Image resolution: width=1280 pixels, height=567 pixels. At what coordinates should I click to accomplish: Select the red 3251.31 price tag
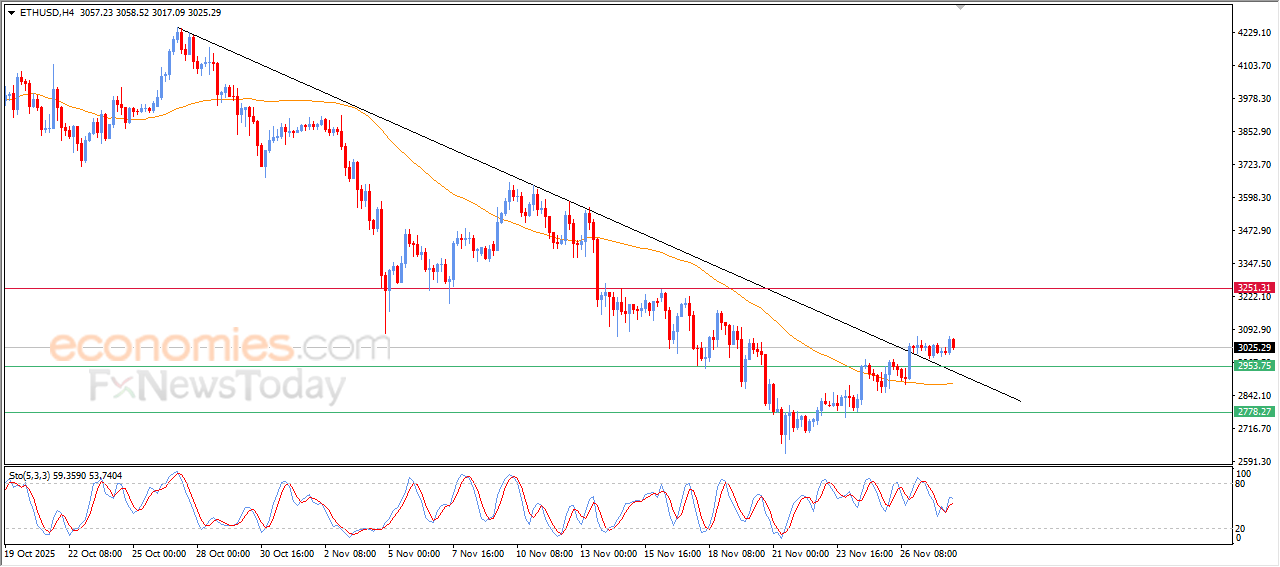click(1253, 288)
